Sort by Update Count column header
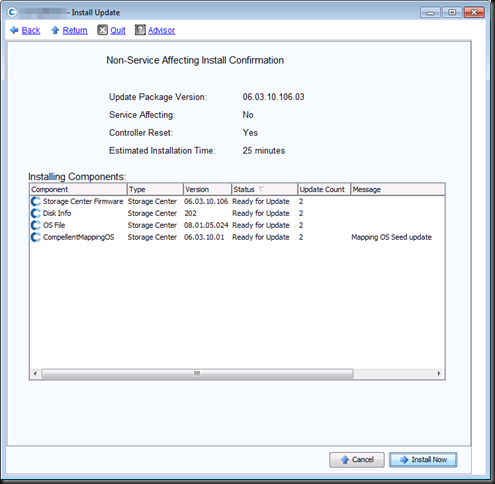Screen dimensions: 495x484 [324, 189]
